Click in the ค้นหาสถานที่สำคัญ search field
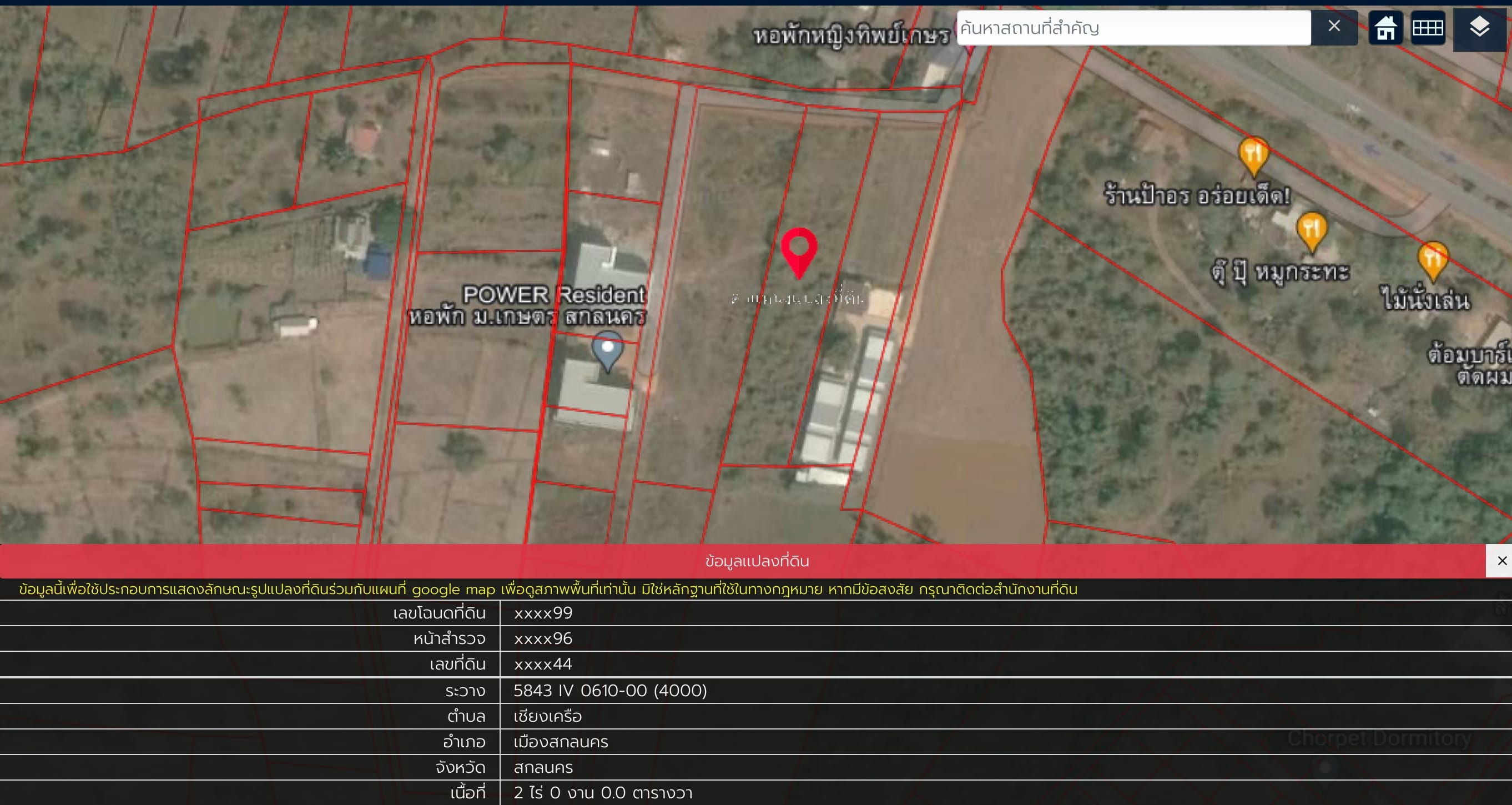The image size is (1512, 805). (1133, 28)
